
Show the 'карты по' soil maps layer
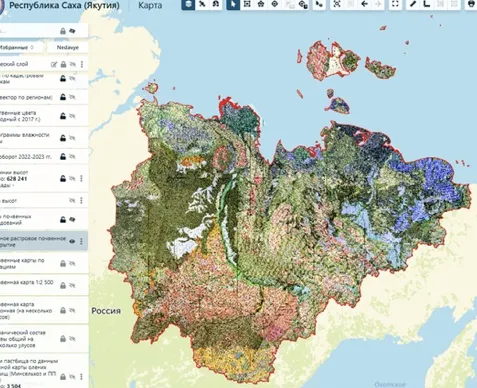[x=72, y=263]
